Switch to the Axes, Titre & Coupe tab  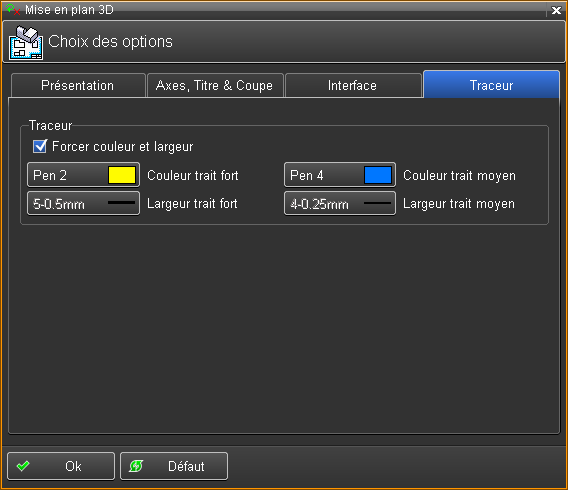click(x=215, y=85)
